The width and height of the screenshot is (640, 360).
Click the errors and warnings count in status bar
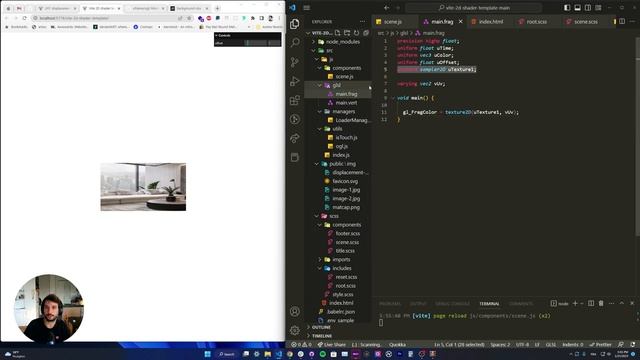coord(302,345)
